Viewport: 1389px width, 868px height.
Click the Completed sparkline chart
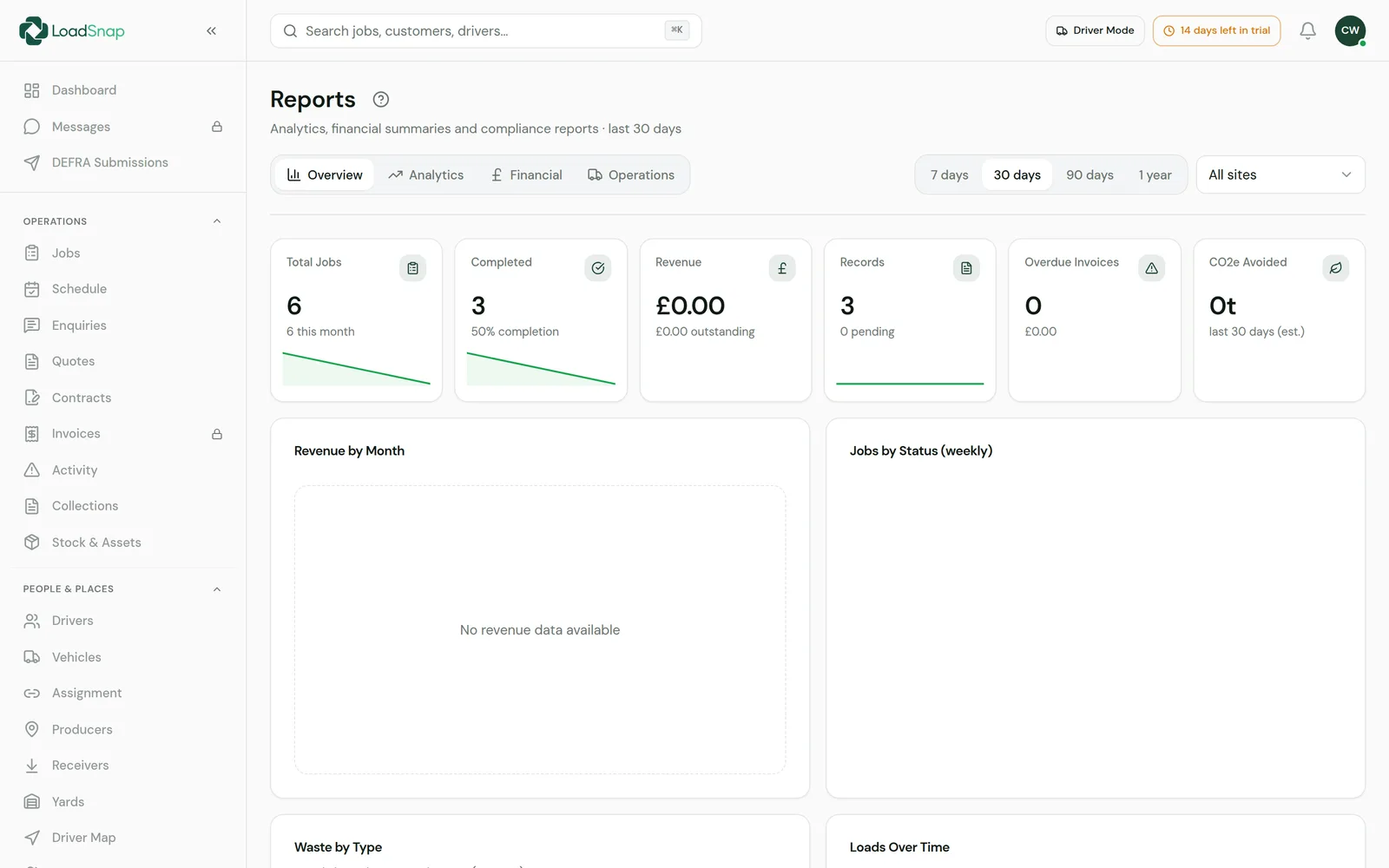[x=541, y=368]
